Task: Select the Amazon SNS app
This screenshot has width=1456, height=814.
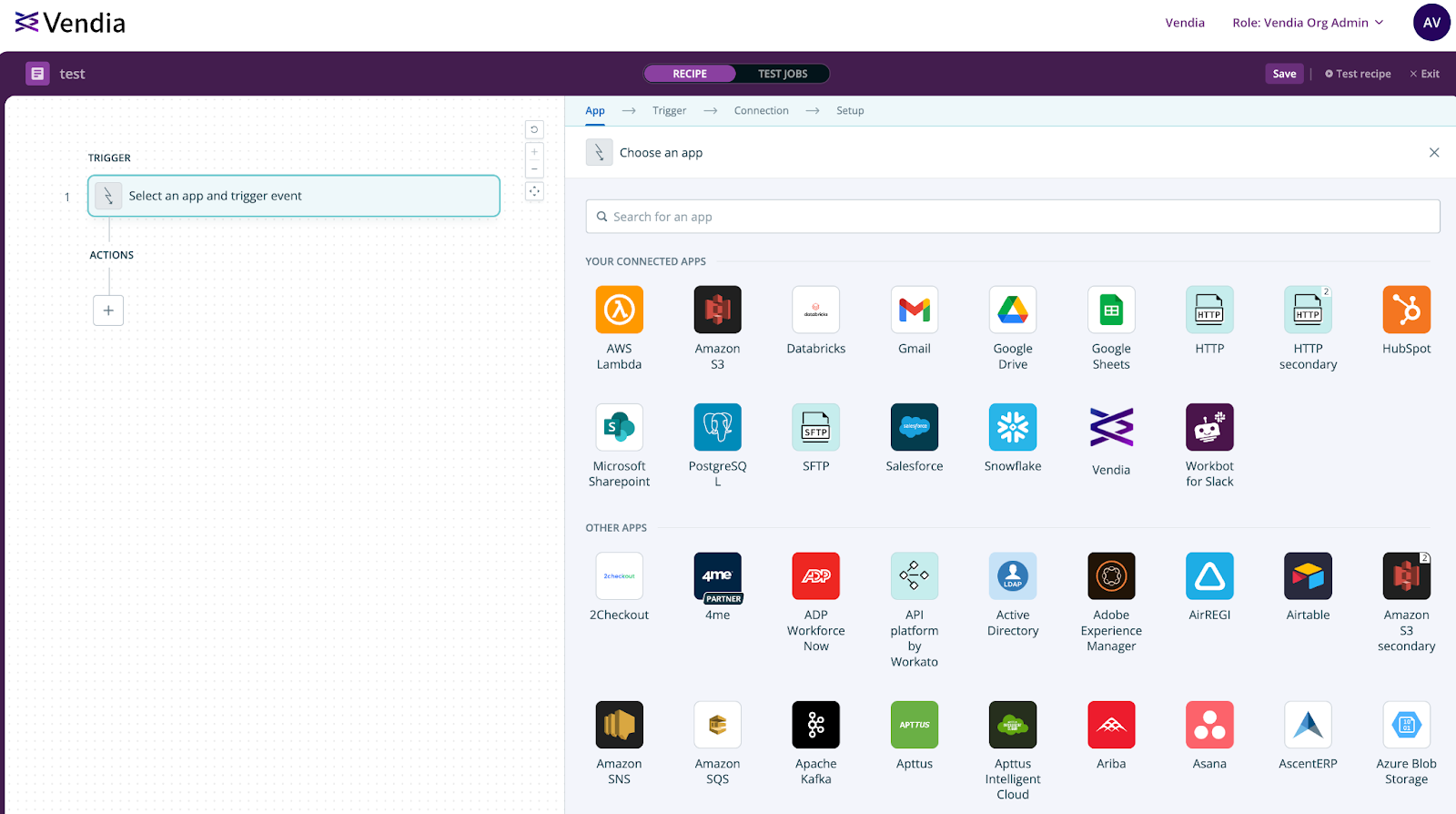Action: click(x=619, y=724)
